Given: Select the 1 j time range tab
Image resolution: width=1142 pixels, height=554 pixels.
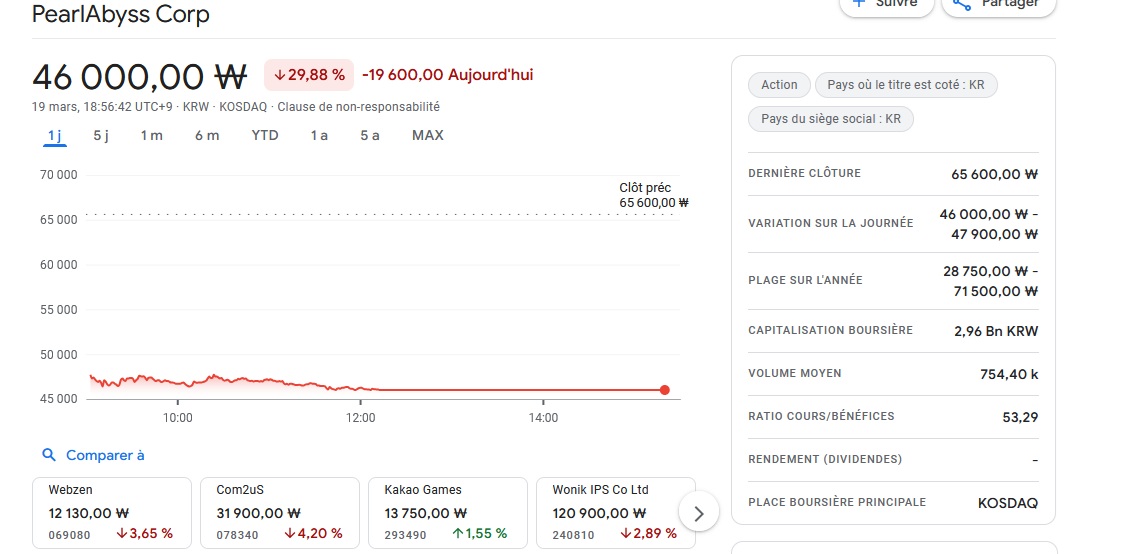Looking at the screenshot, I should click(x=55, y=135).
